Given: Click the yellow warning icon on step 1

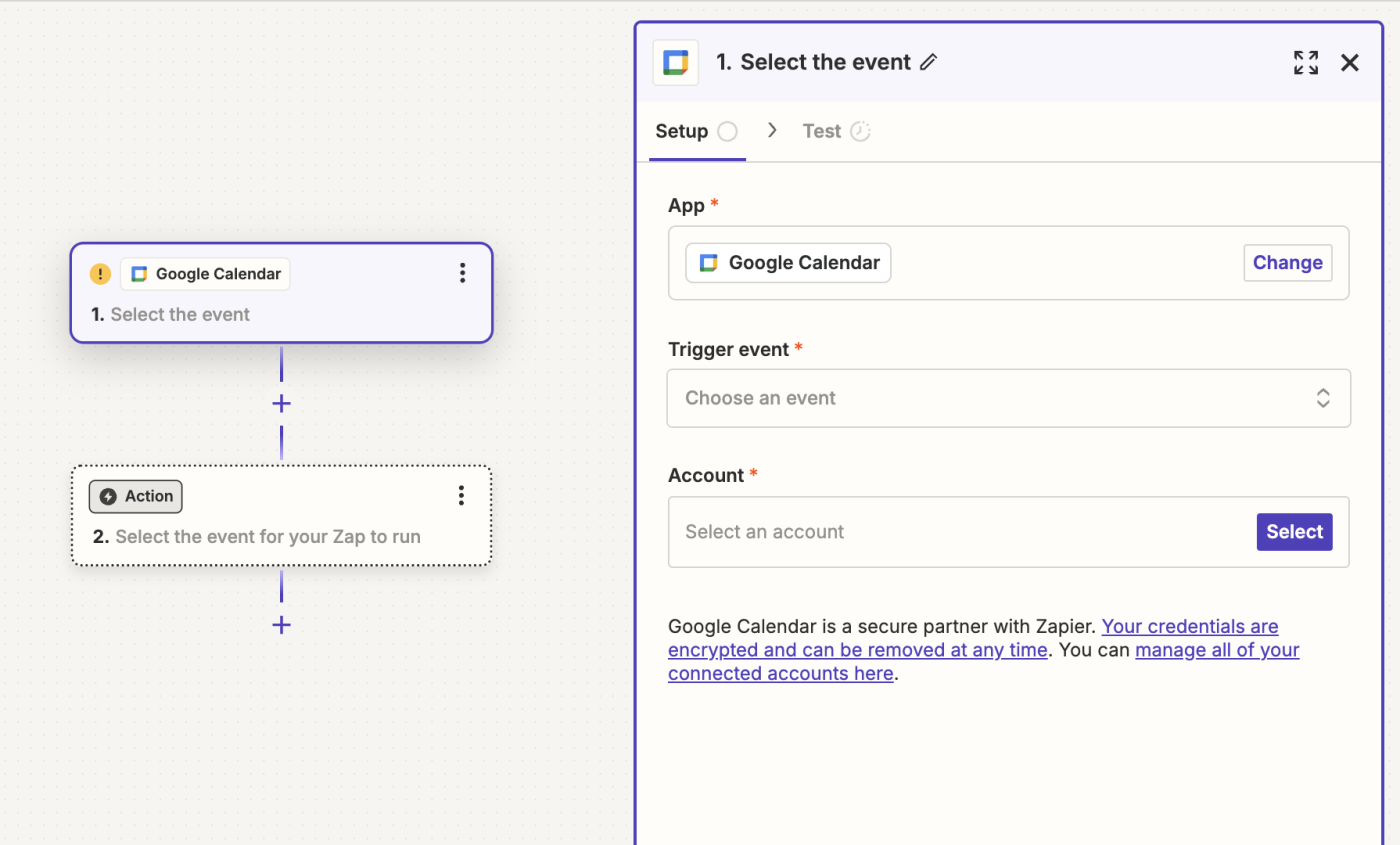Looking at the screenshot, I should point(100,274).
